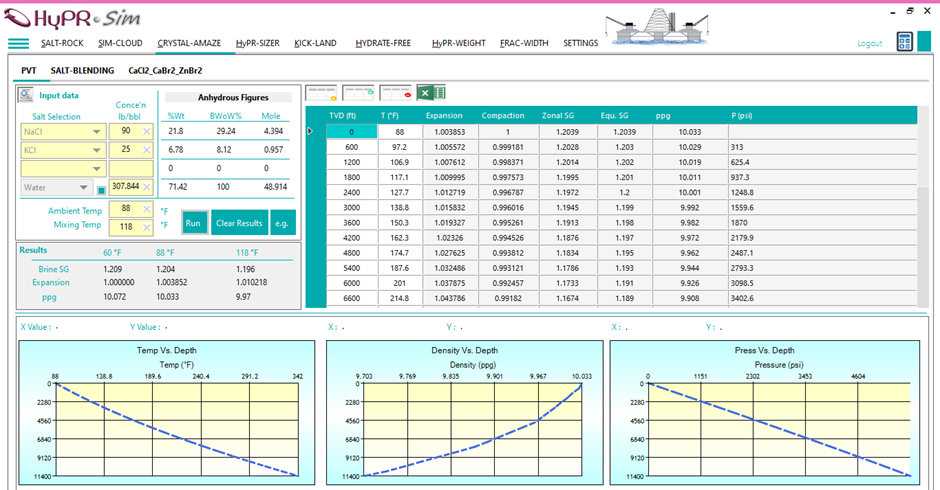
Task: Switch to the SALT-BLENDING tab
Action: tap(82, 71)
